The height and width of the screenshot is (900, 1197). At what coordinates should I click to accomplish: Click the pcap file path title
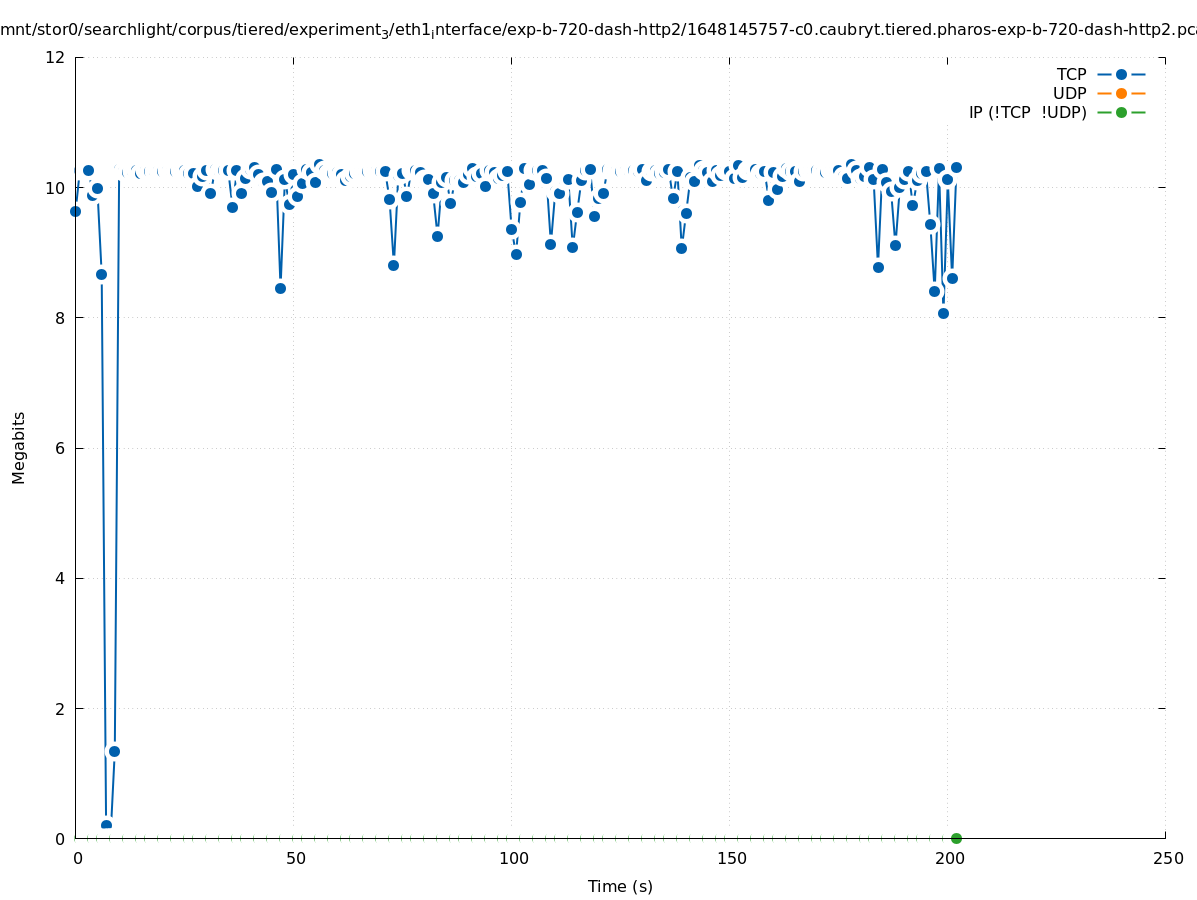pyautogui.click(x=598, y=30)
